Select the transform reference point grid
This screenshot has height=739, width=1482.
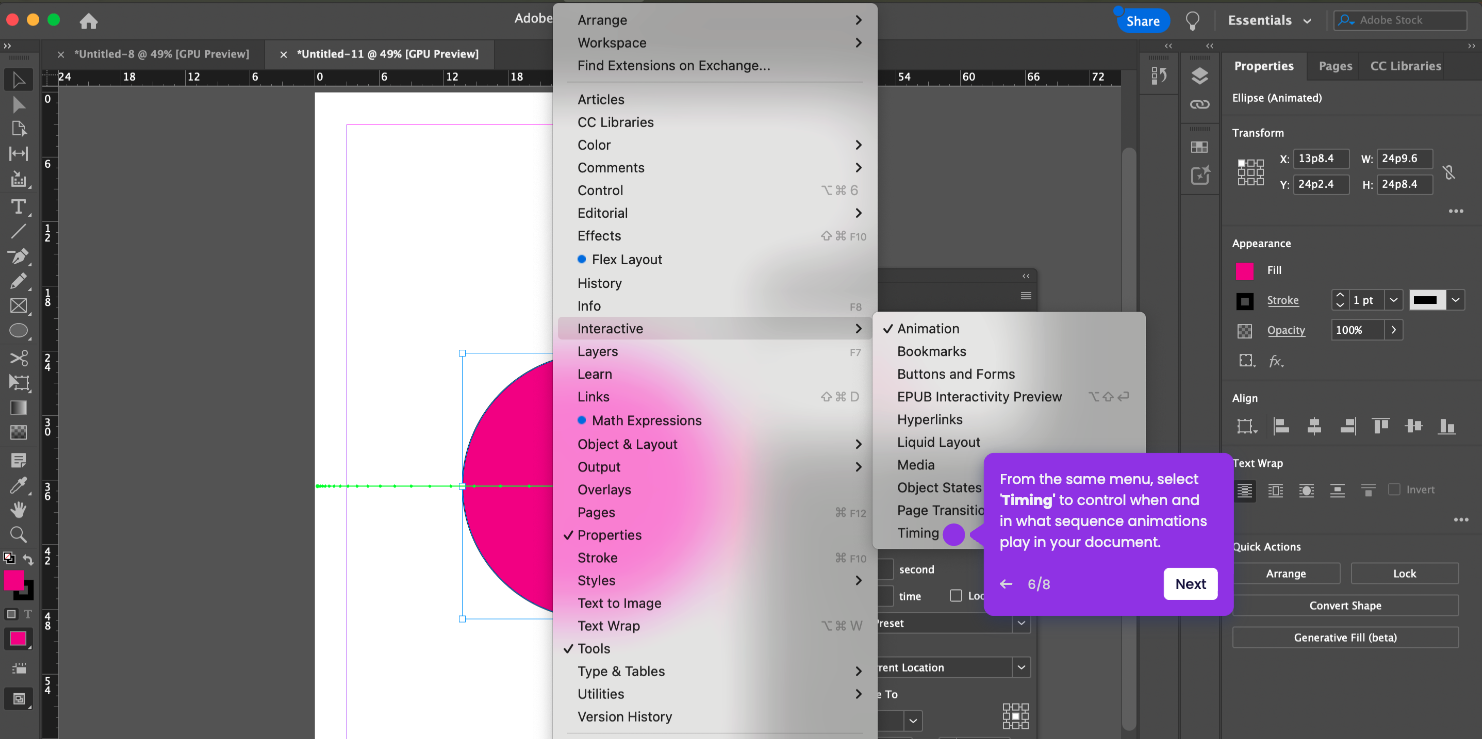(1250, 172)
